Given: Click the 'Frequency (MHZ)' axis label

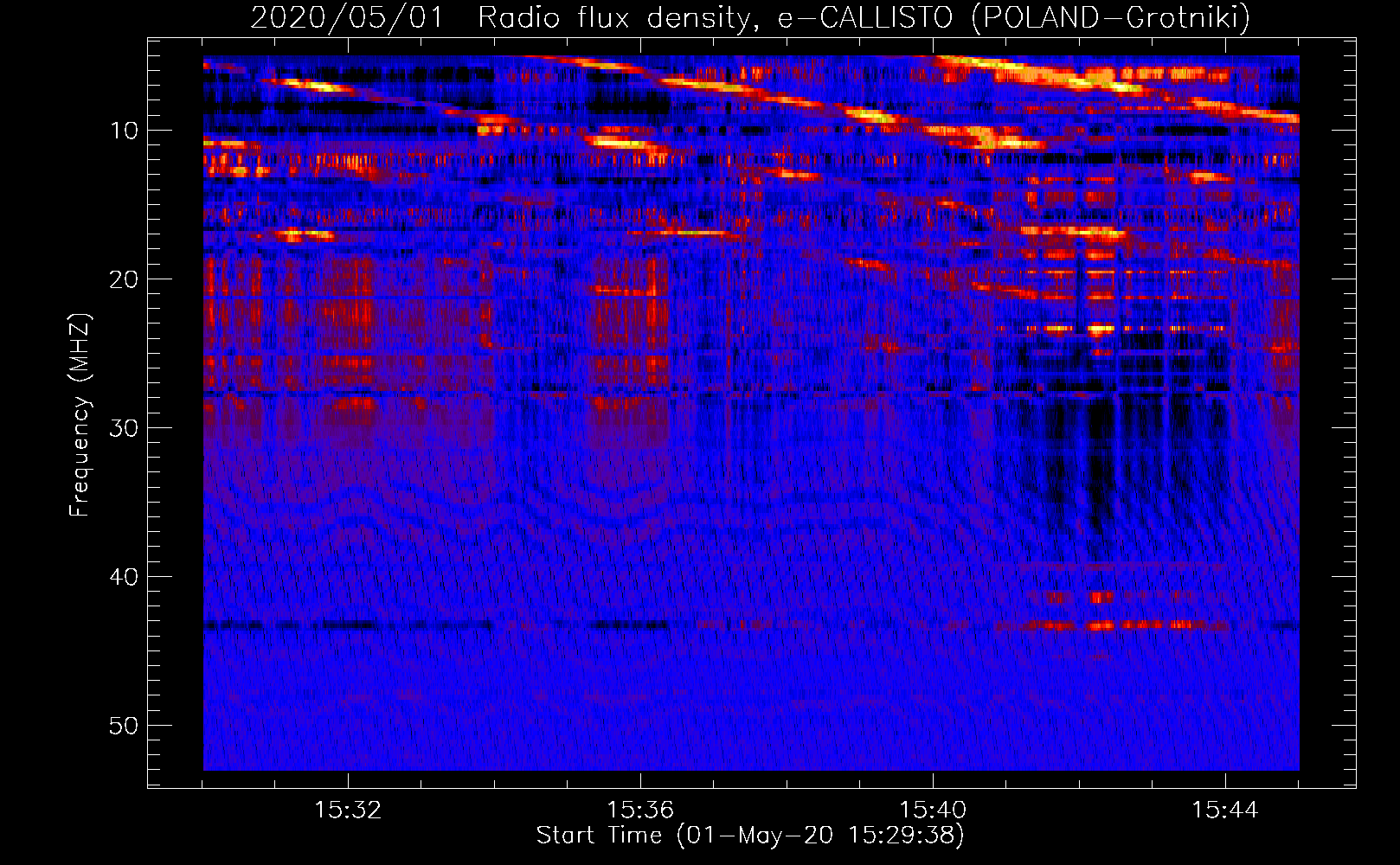Looking at the screenshot, I should pyautogui.click(x=80, y=414).
